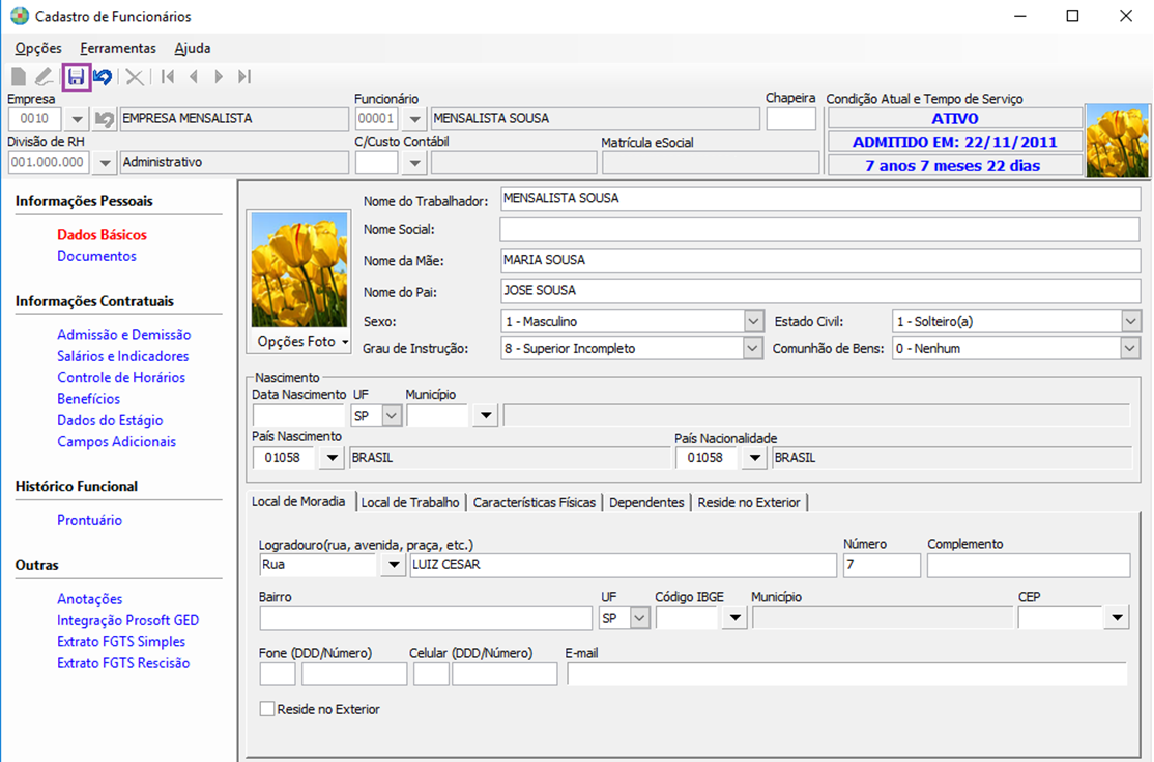Click the application icon in the title bar

coord(19,16)
